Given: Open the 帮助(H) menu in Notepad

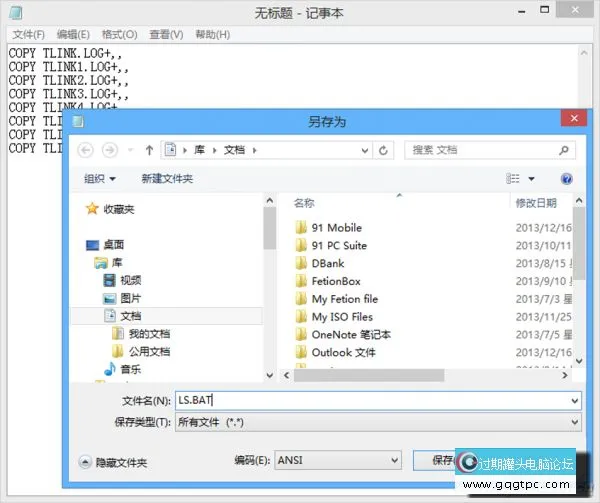Looking at the screenshot, I should click(212, 35).
